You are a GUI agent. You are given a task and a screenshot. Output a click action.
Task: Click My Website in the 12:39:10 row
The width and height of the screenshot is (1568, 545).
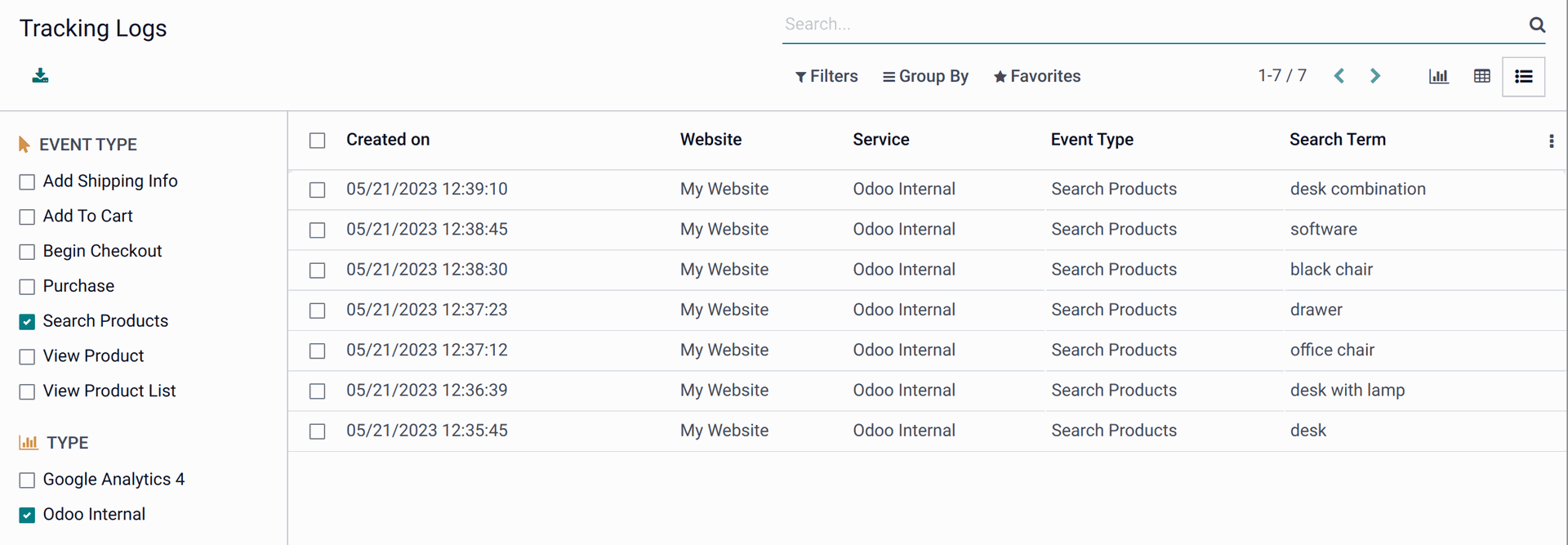click(x=724, y=189)
